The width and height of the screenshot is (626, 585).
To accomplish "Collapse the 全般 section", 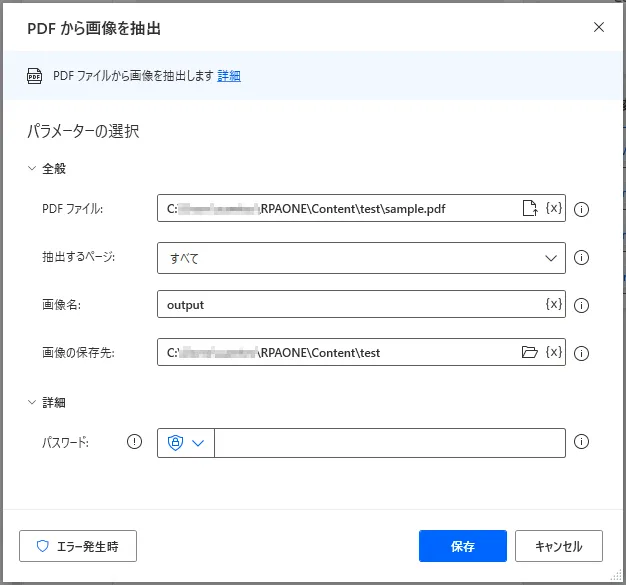I will [x=31, y=169].
